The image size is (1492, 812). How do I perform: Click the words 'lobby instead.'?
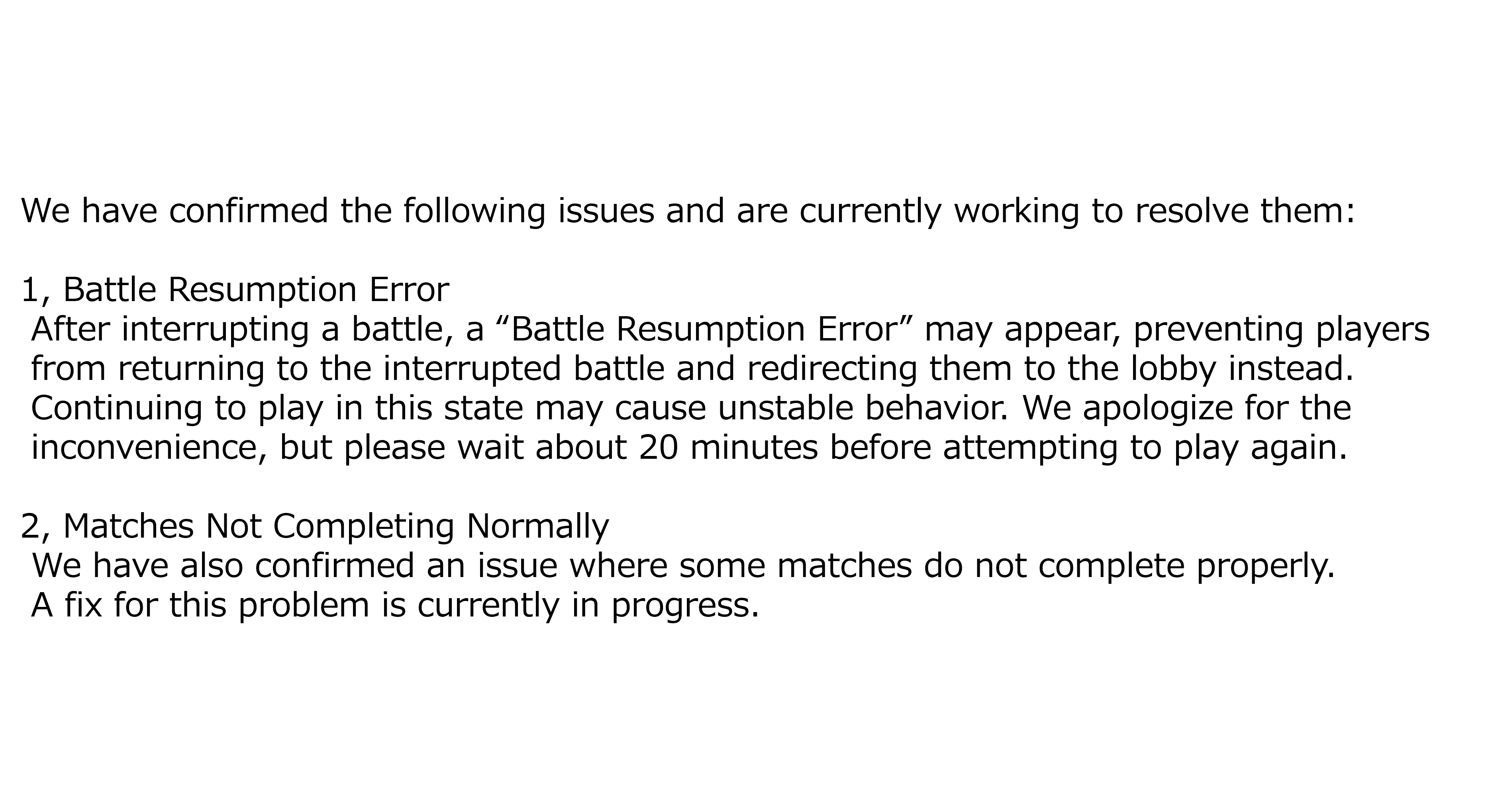pyautogui.click(x=1242, y=369)
